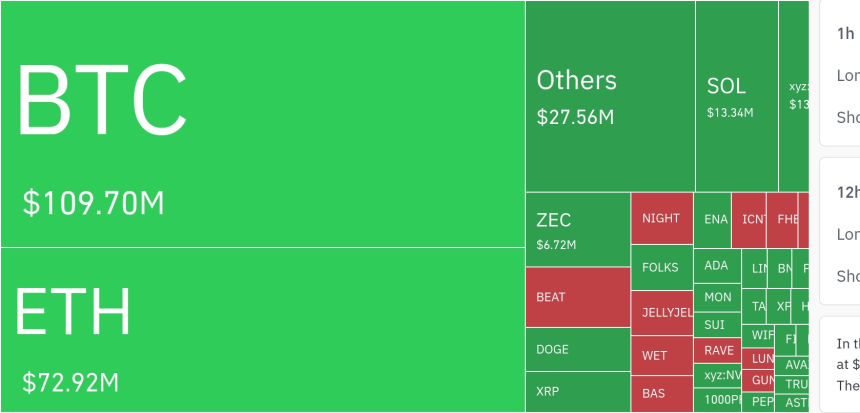
Task: Select the red JELLYJELLY tile
Action: pos(661,313)
